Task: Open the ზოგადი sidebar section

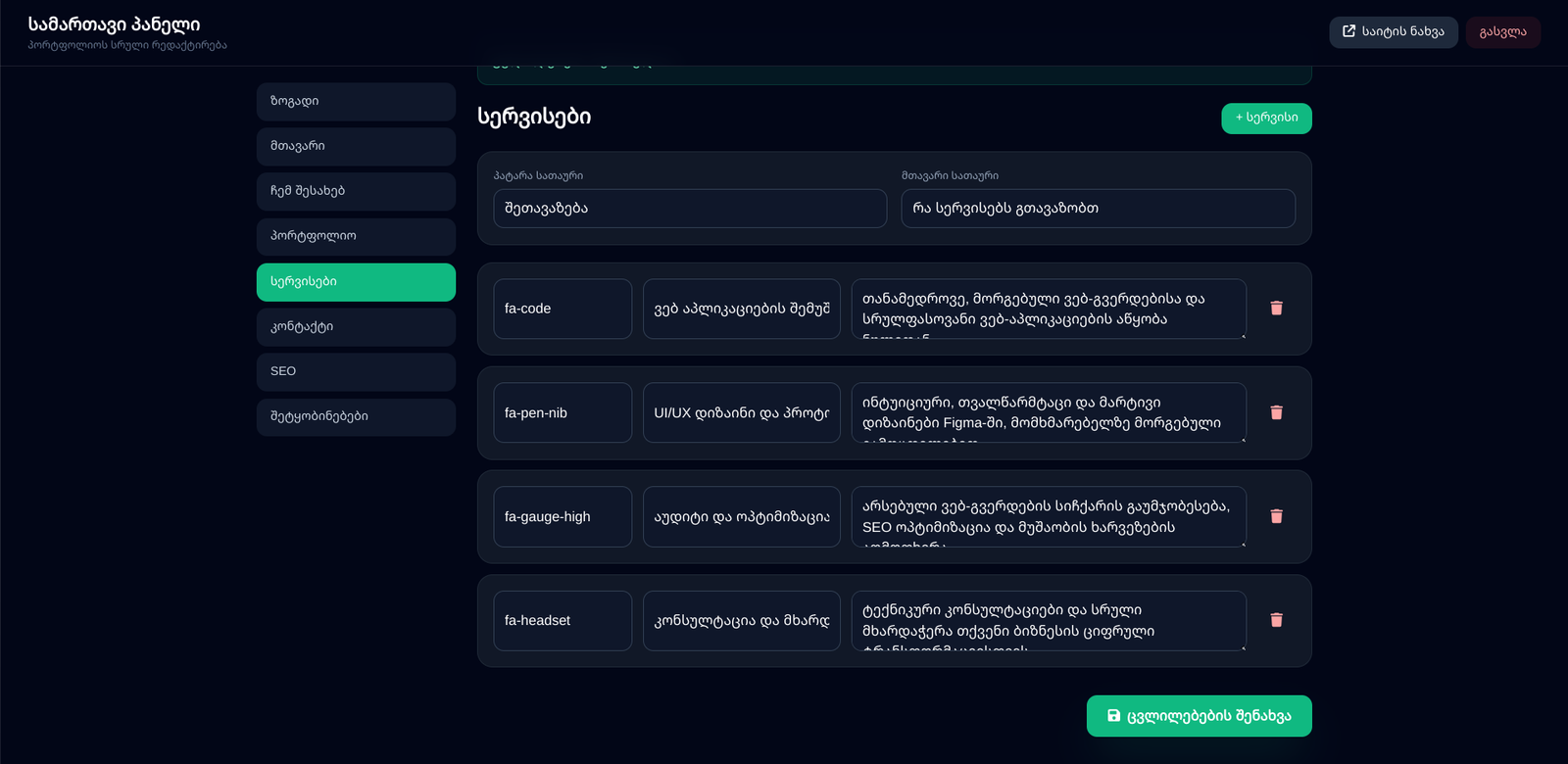Action: coord(356,102)
